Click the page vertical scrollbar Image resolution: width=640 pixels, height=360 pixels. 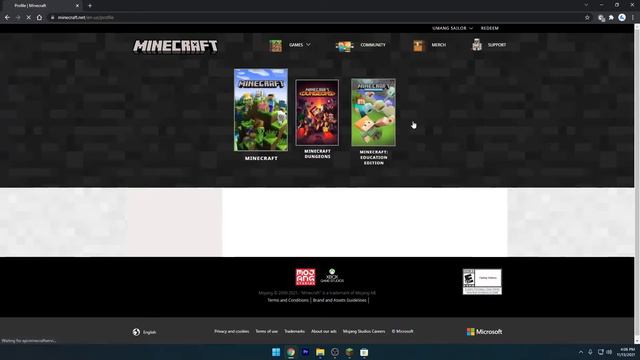point(637,184)
